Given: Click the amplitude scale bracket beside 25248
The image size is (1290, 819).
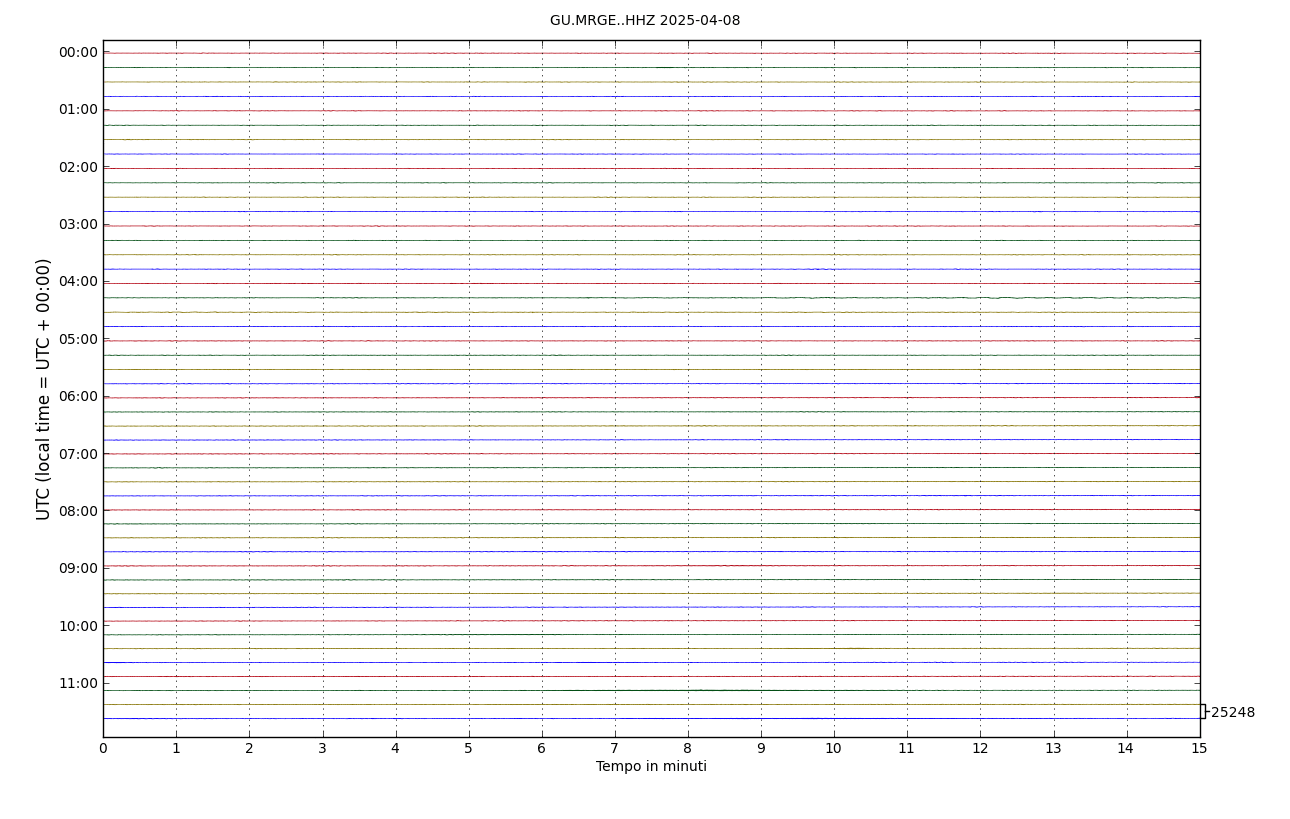Looking at the screenshot, I should pyautogui.click(x=1204, y=711).
